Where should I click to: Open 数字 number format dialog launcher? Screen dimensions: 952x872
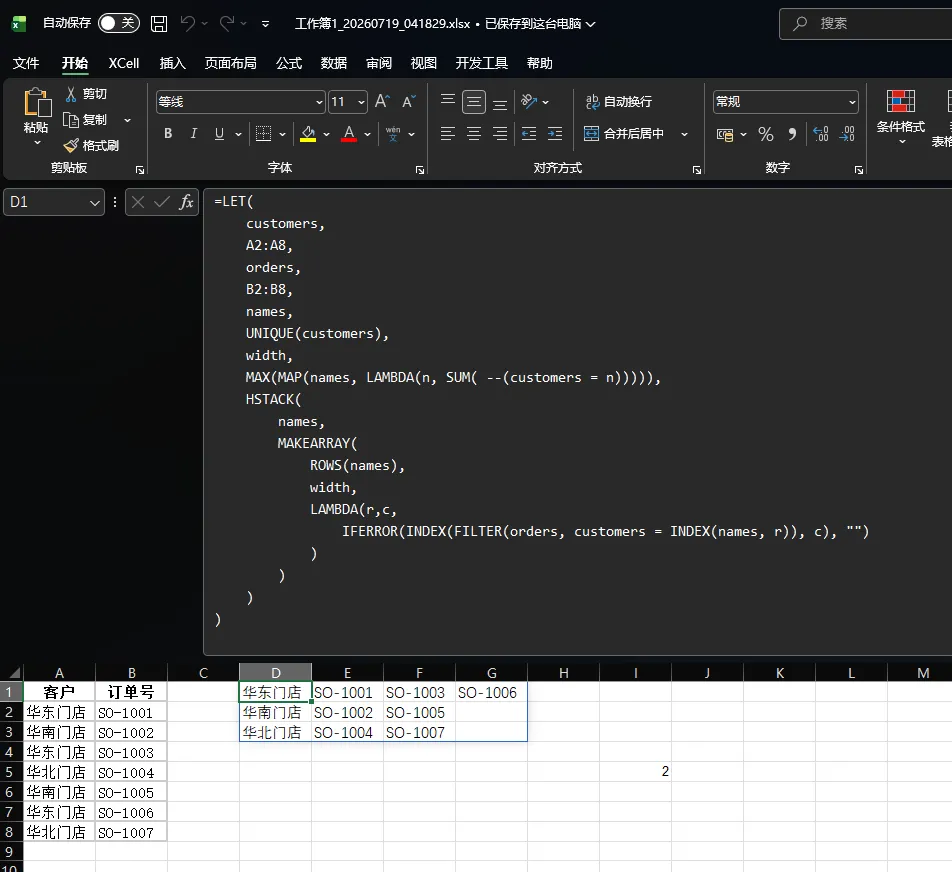(x=859, y=170)
